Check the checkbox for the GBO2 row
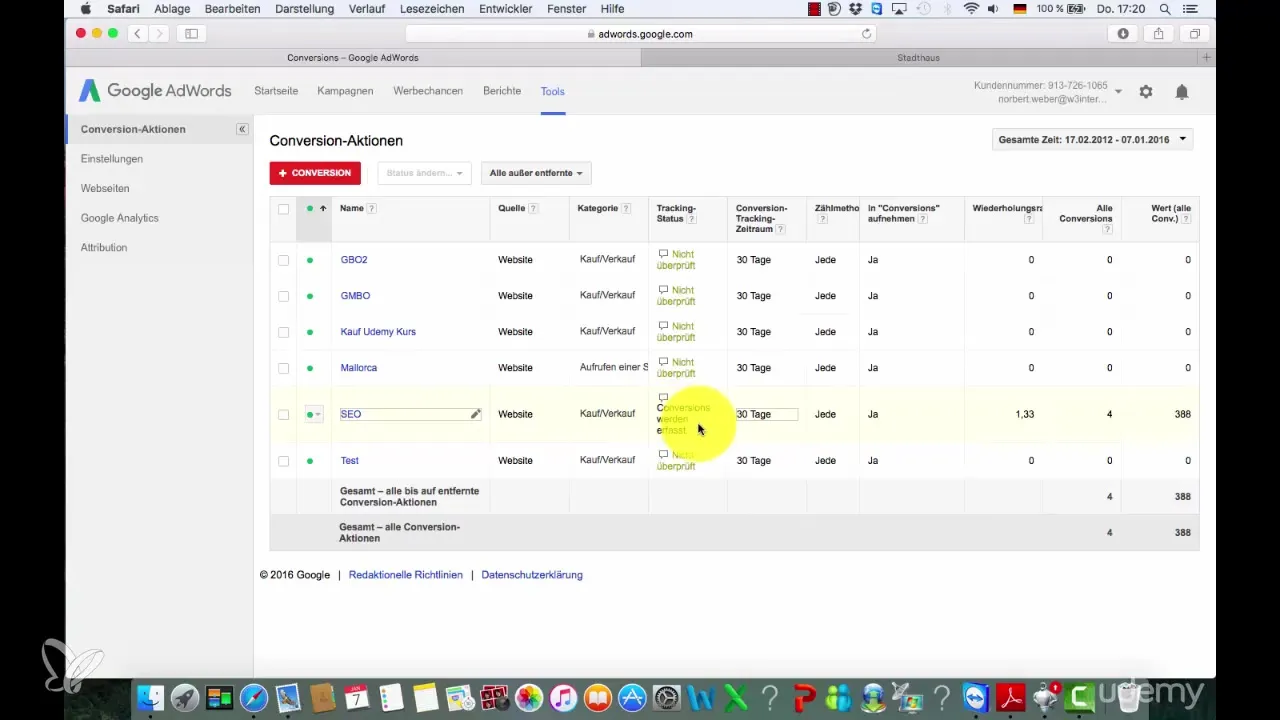Image resolution: width=1280 pixels, height=720 pixels. pos(283,260)
